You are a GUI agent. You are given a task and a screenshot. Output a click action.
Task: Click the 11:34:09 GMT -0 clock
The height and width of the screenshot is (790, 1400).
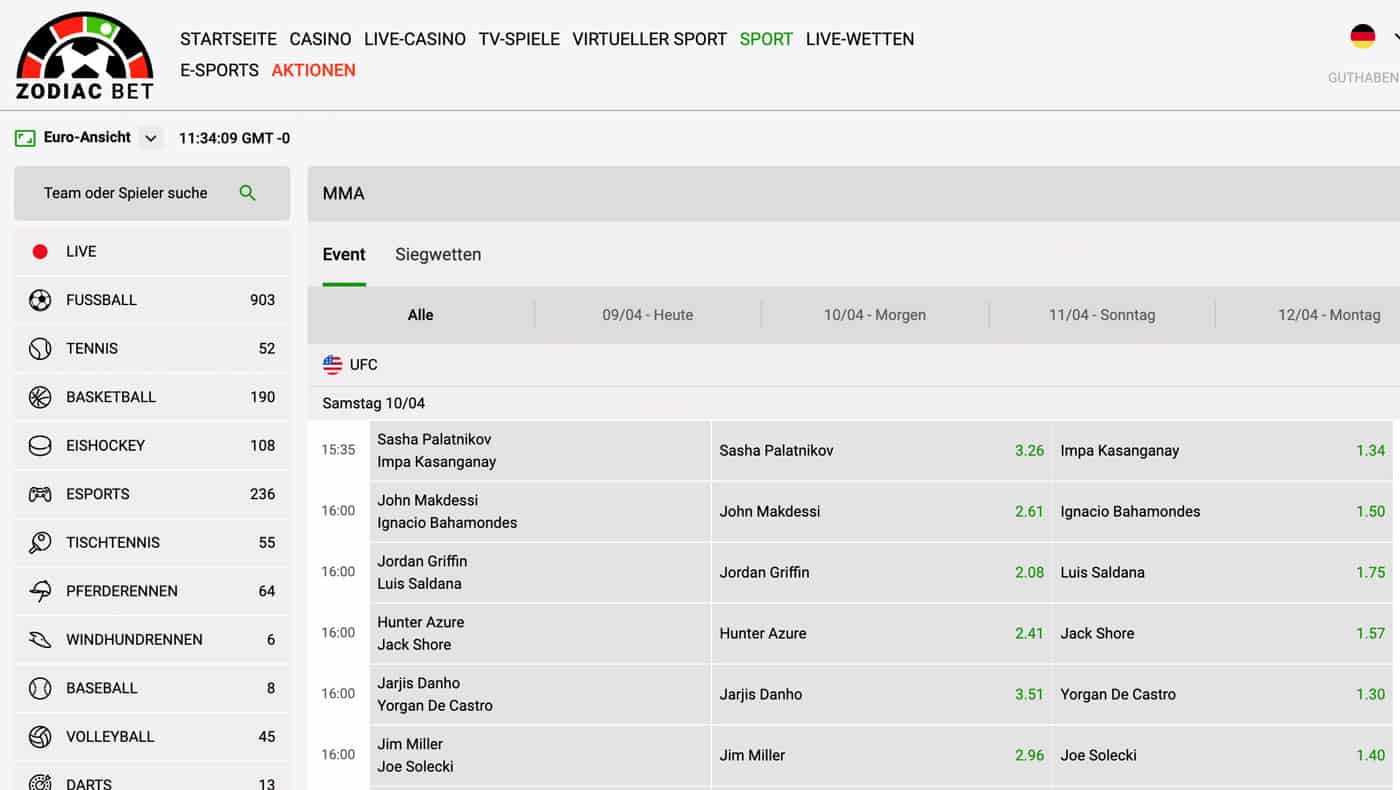click(x=234, y=139)
